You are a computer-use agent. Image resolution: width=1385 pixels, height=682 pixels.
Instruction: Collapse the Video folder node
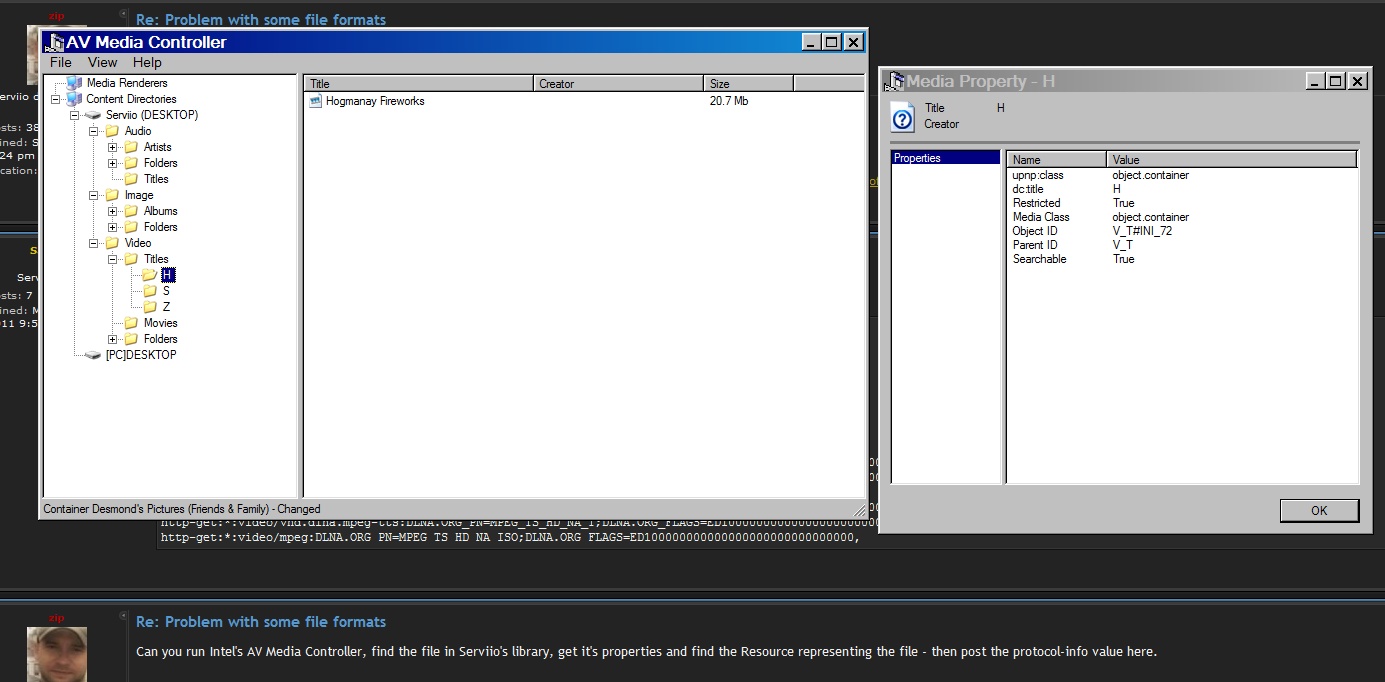(94, 243)
